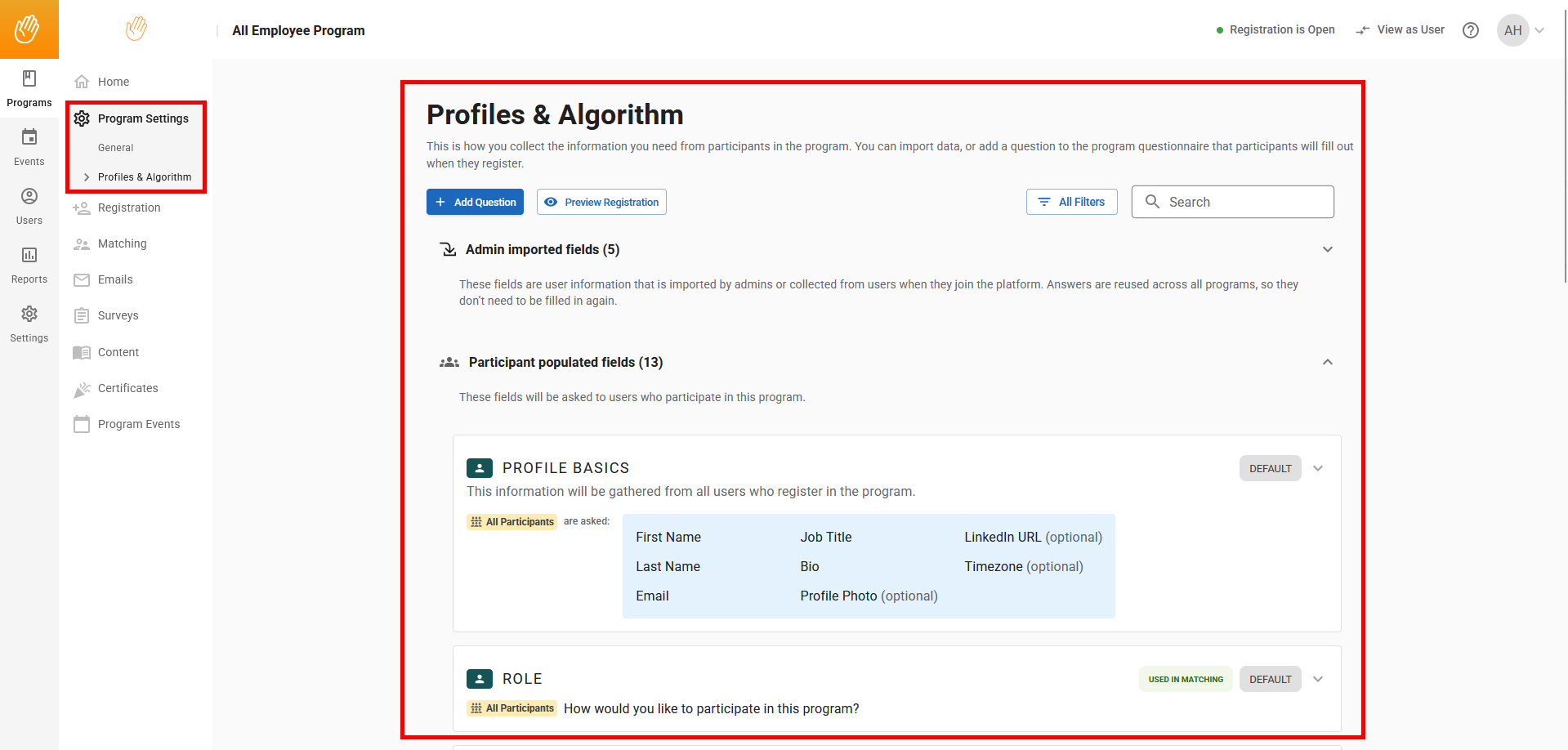This screenshot has height=750, width=1568.
Task: Click the Add Question button
Action: (x=475, y=202)
